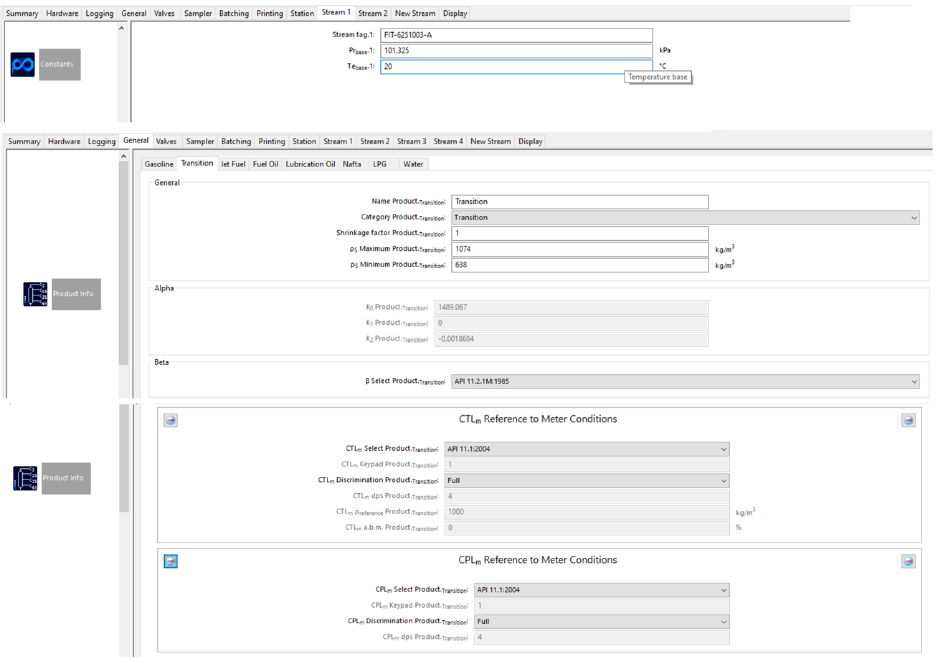This screenshot has height=659, width=939.
Task: Select Jet Fuel product tab
Action: [x=233, y=164]
